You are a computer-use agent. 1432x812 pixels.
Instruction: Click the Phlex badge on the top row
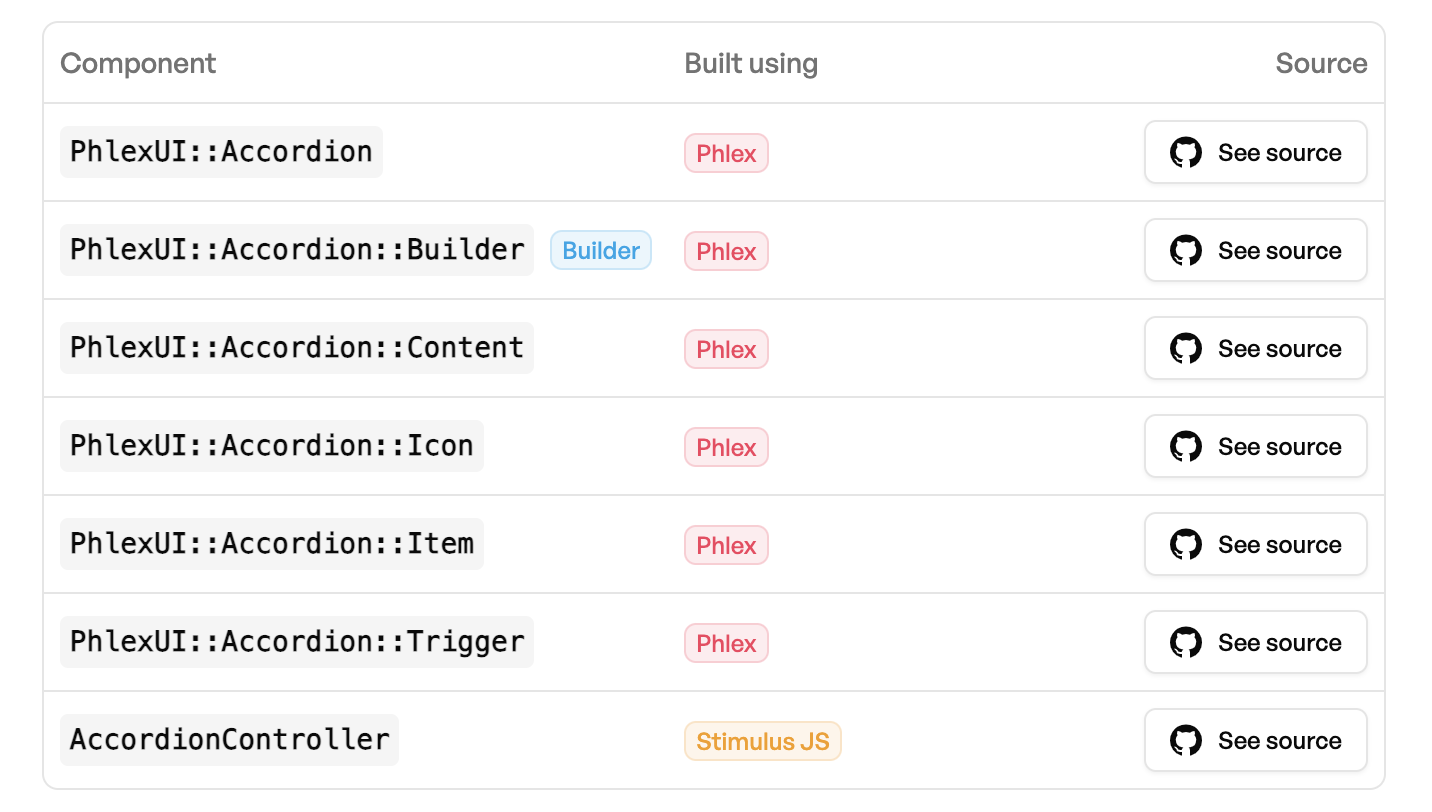(x=726, y=152)
